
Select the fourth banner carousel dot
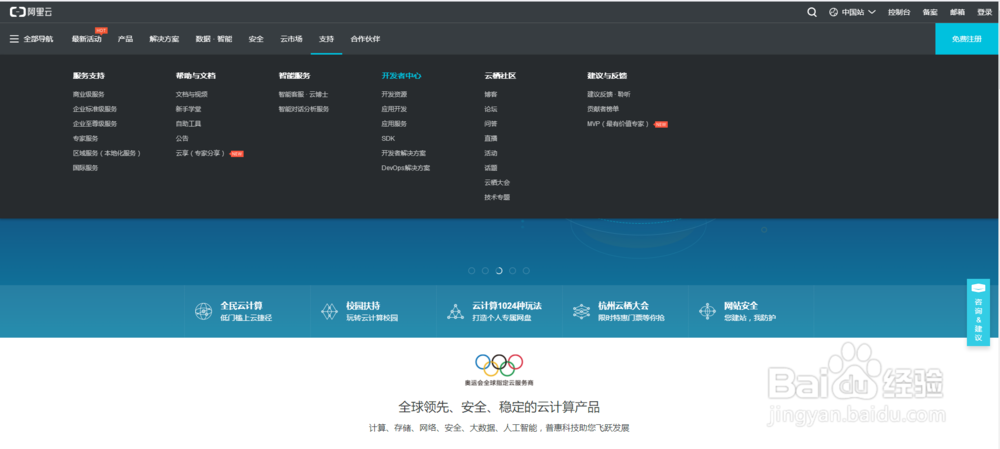coord(513,271)
